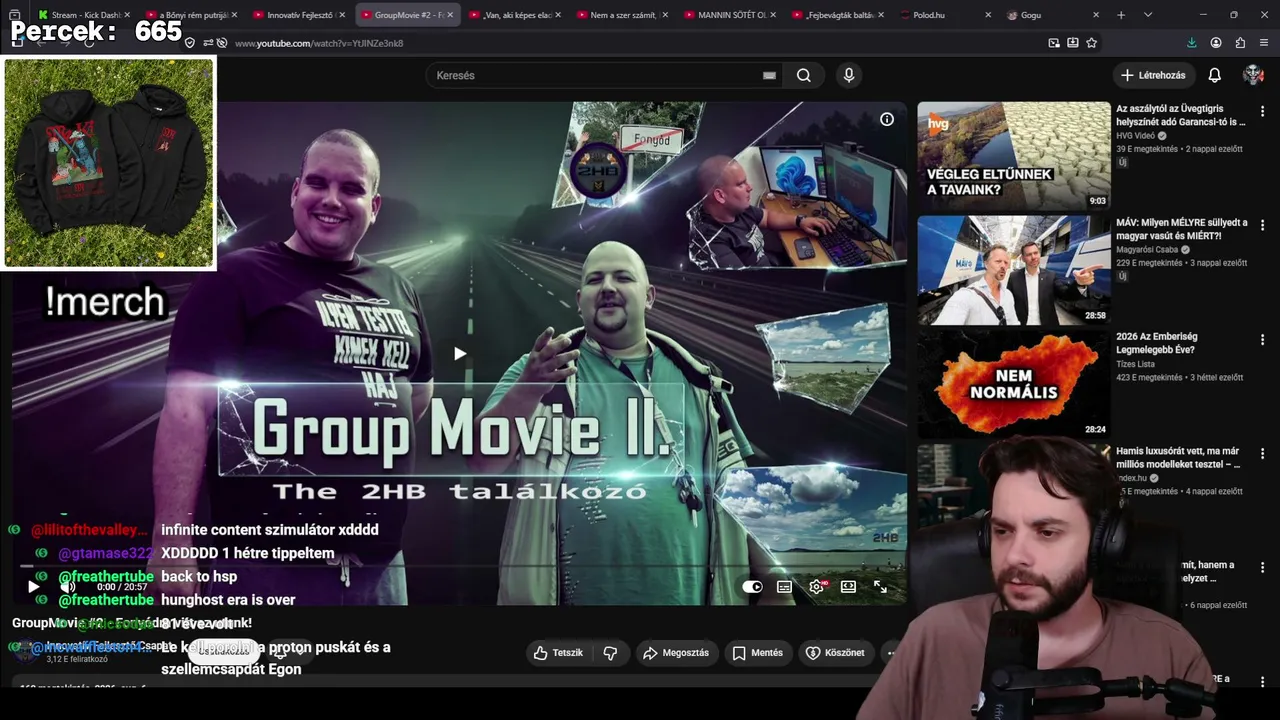Expand the list-all-tabs dropdown
Viewport: 1280px width, 720px height.
1148,15
